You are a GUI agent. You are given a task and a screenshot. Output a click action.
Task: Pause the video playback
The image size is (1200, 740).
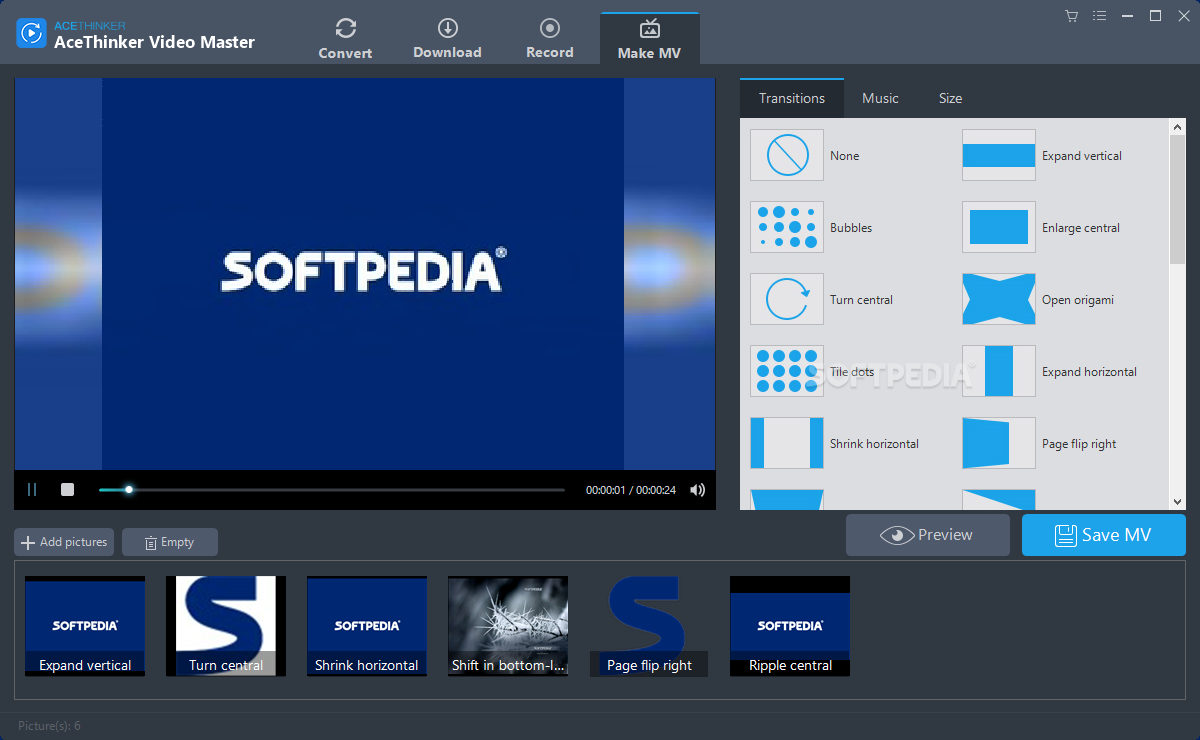32,489
